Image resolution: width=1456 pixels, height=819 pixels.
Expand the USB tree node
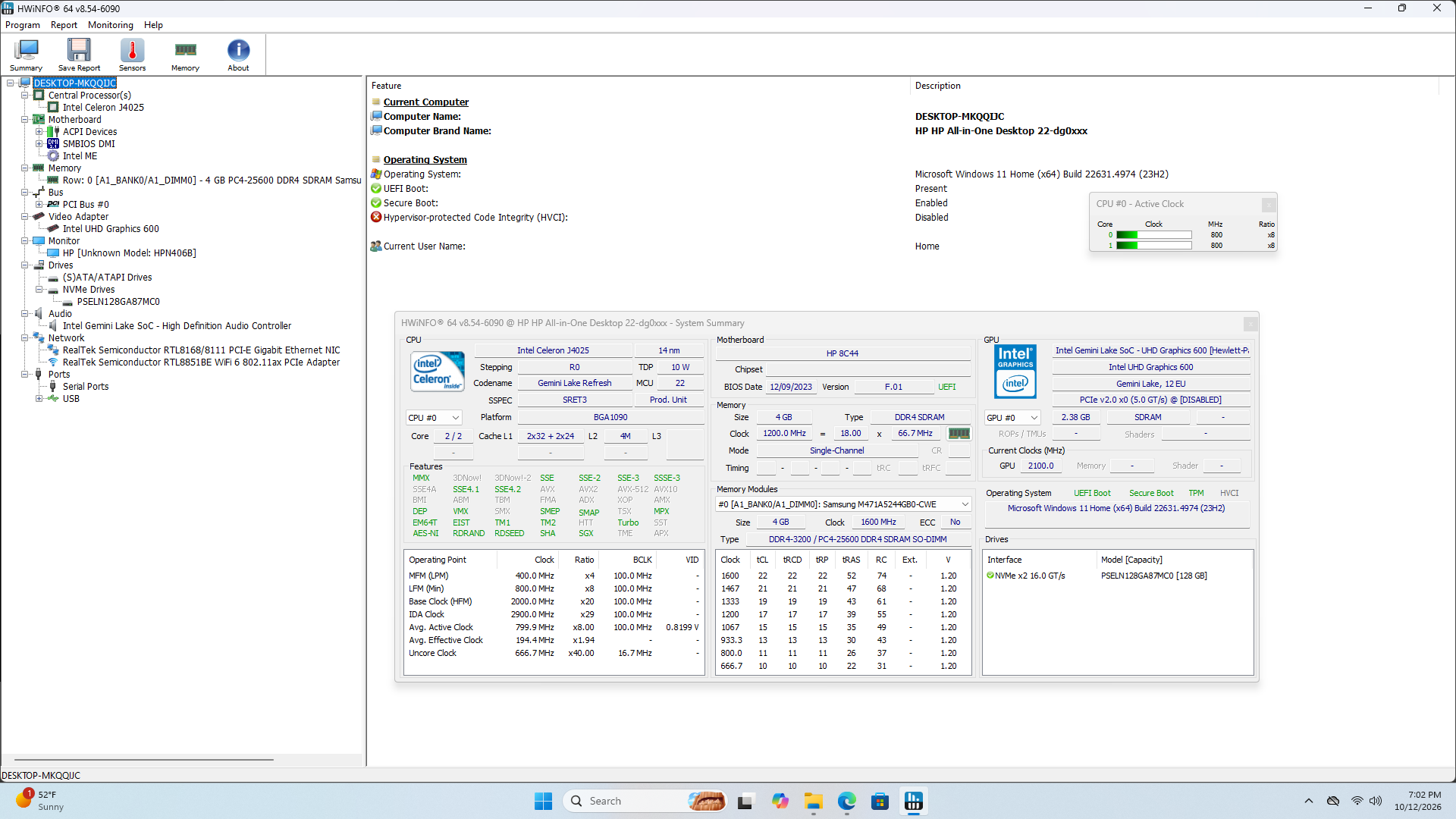tap(39, 399)
